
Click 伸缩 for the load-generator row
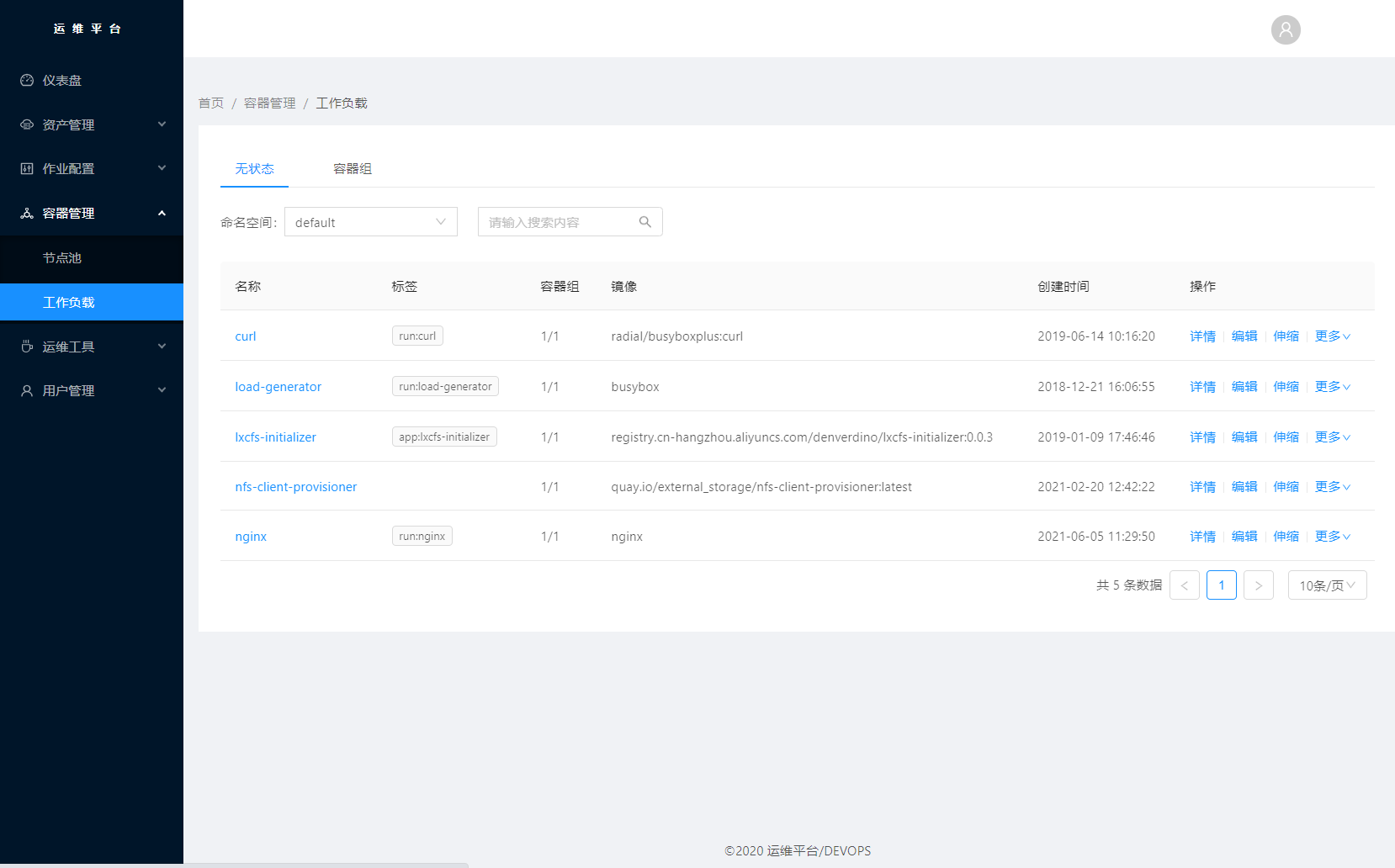pos(1286,387)
